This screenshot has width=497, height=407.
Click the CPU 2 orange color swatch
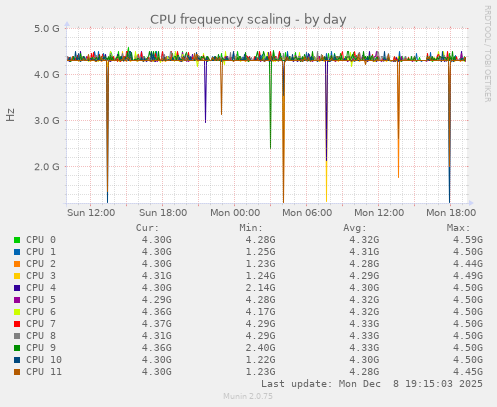(x=17, y=264)
